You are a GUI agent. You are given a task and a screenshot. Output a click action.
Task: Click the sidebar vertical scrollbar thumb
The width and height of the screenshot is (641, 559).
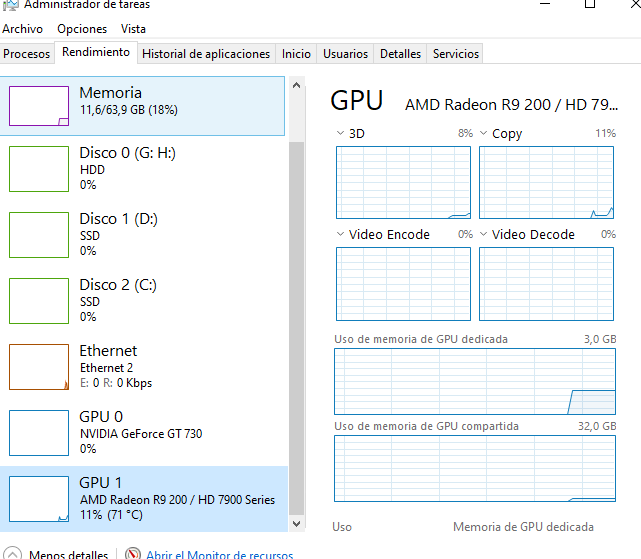pyautogui.click(x=297, y=328)
